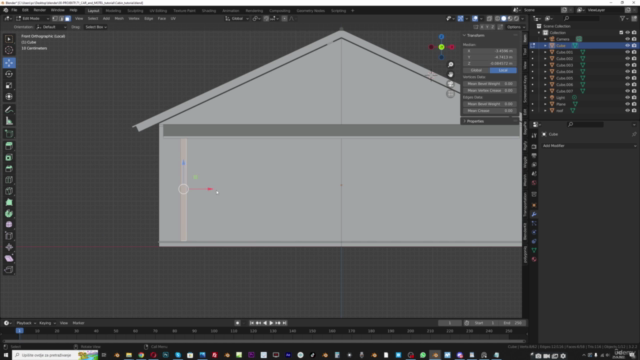This screenshot has width=640, height=360.
Task: Set median space to Global
Action: point(476,70)
